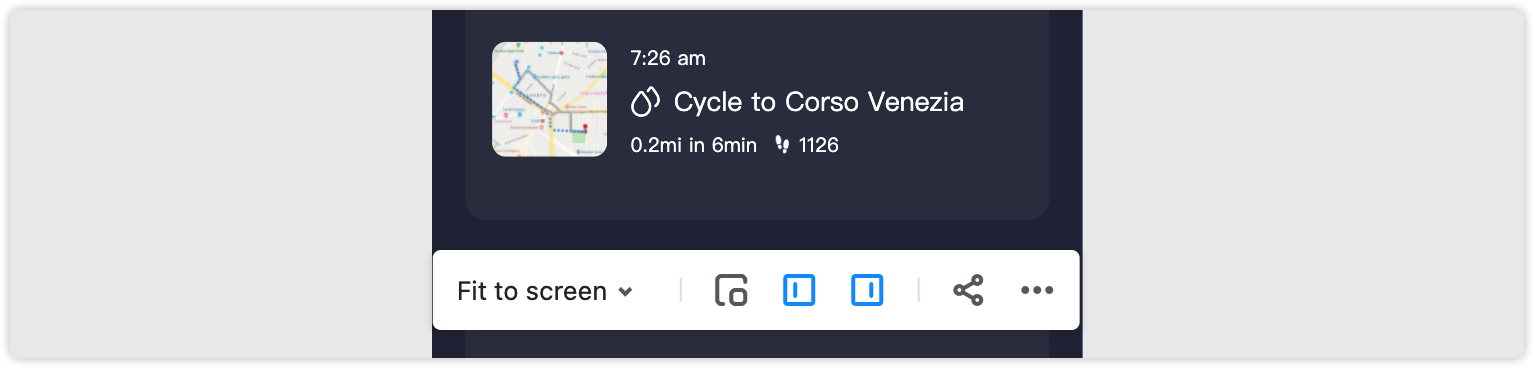This screenshot has height=368, width=1534.
Task: Toggle the minimap overview icon
Action: click(x=731, y=291)
